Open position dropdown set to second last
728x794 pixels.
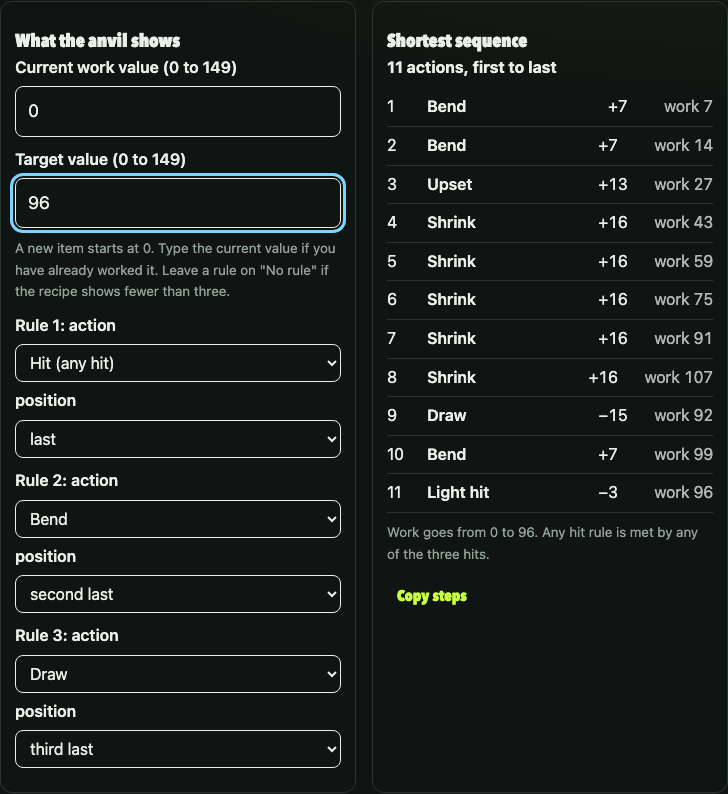178,594
